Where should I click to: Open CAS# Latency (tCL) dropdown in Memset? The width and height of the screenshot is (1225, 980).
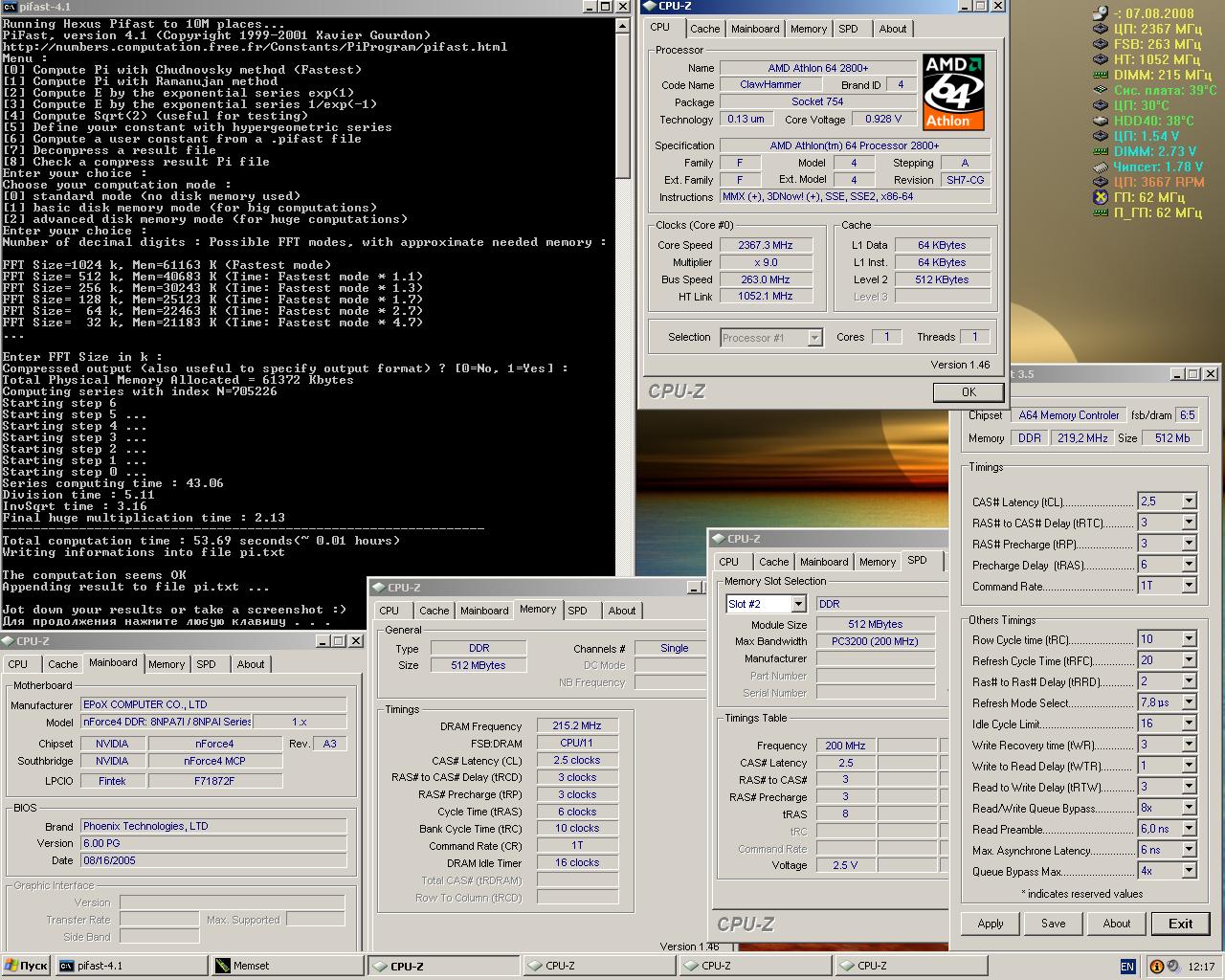pyautogui.click(x=1189, y=501)
